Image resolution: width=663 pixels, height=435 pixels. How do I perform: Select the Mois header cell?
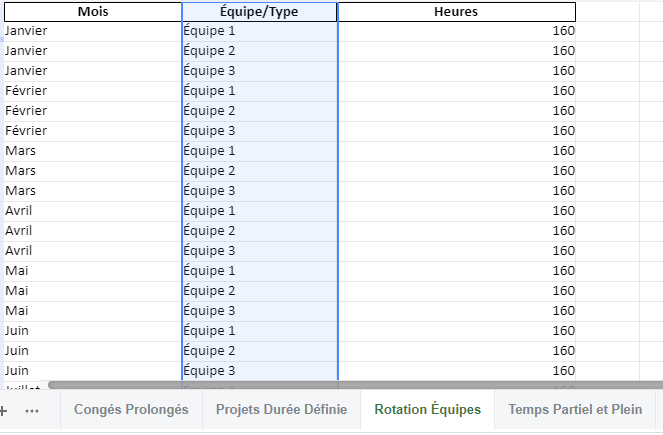click(x=93, y=12)
